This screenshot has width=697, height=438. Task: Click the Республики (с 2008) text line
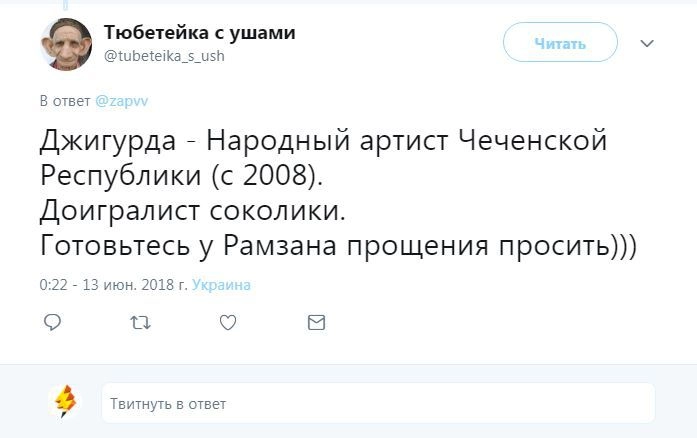click(183, 176)
